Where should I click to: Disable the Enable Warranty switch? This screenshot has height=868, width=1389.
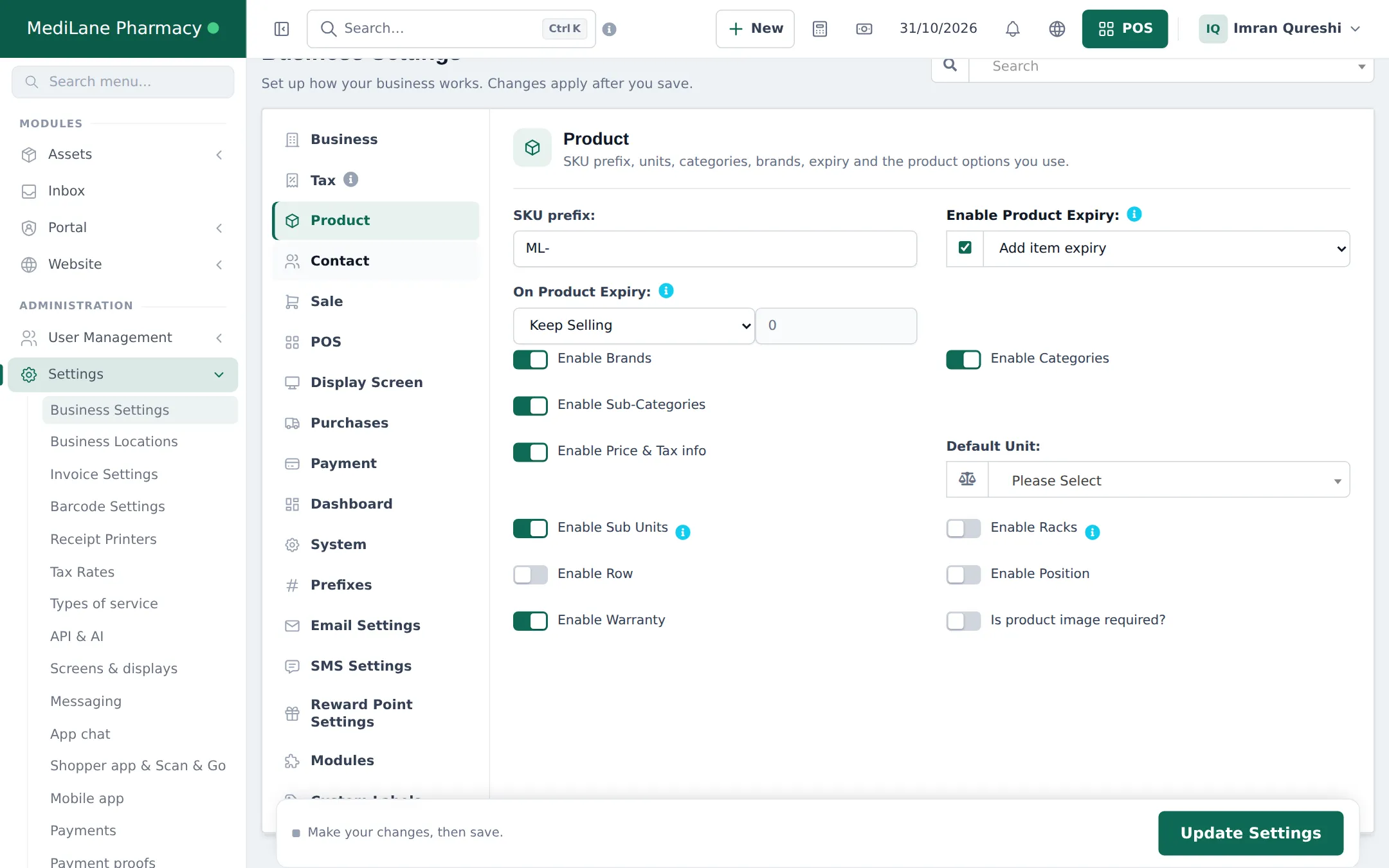531,621
